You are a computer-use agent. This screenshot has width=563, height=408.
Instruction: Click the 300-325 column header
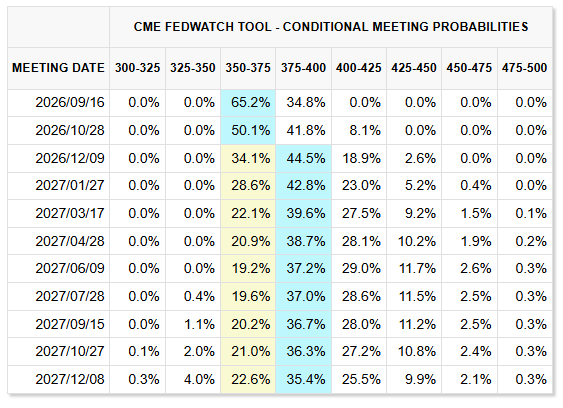(x=138, y=68)
